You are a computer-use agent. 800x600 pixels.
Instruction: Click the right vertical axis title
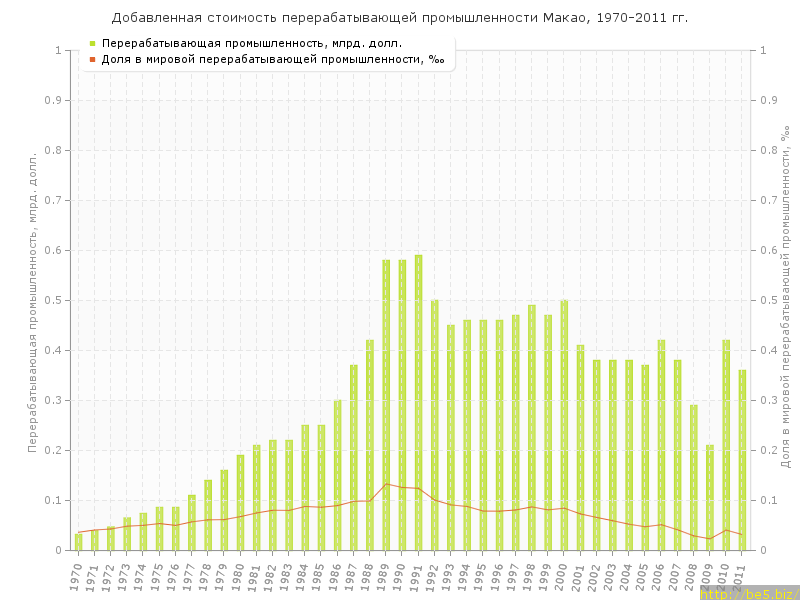[x=786, y=300]
